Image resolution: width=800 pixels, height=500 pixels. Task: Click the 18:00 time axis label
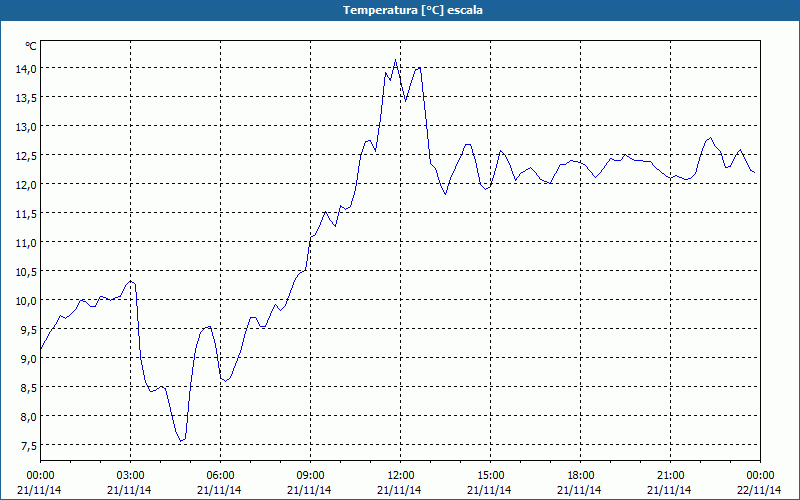click(581, 476)
